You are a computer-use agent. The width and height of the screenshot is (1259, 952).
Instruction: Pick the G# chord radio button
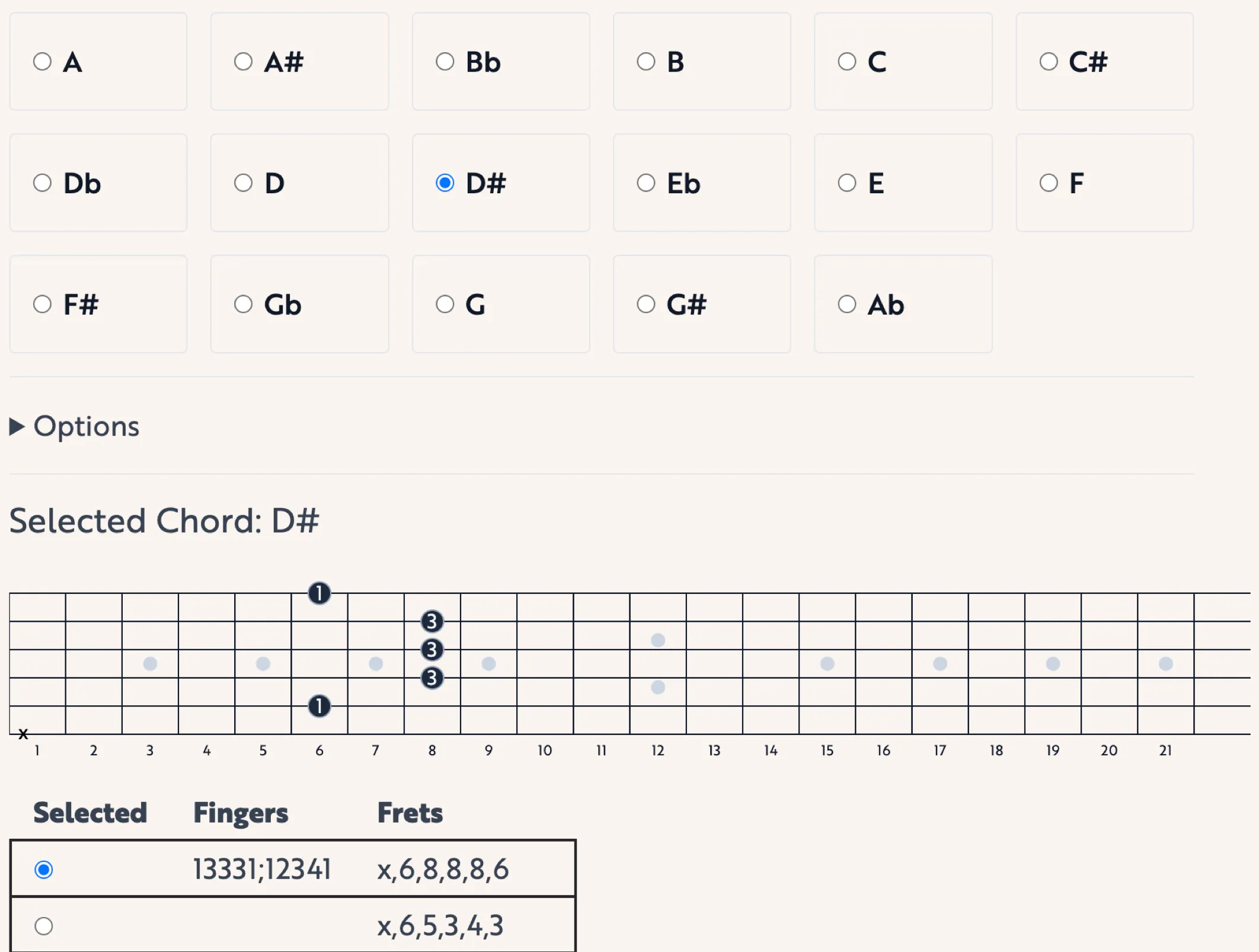646,304
